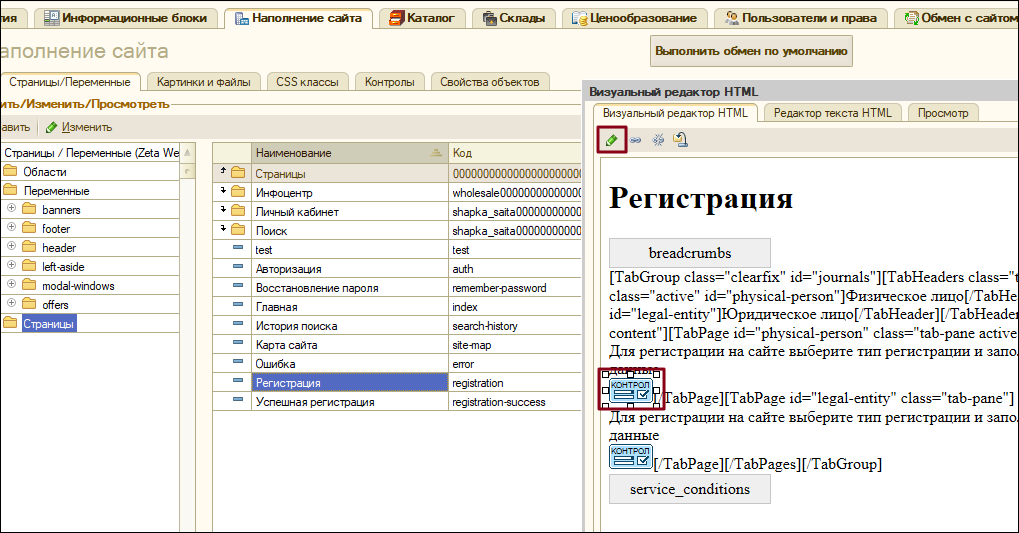This screenshot has width=1019, height=533.
Task: Click the service_conditions placeholder button
Action: click(x=690, y=489)
